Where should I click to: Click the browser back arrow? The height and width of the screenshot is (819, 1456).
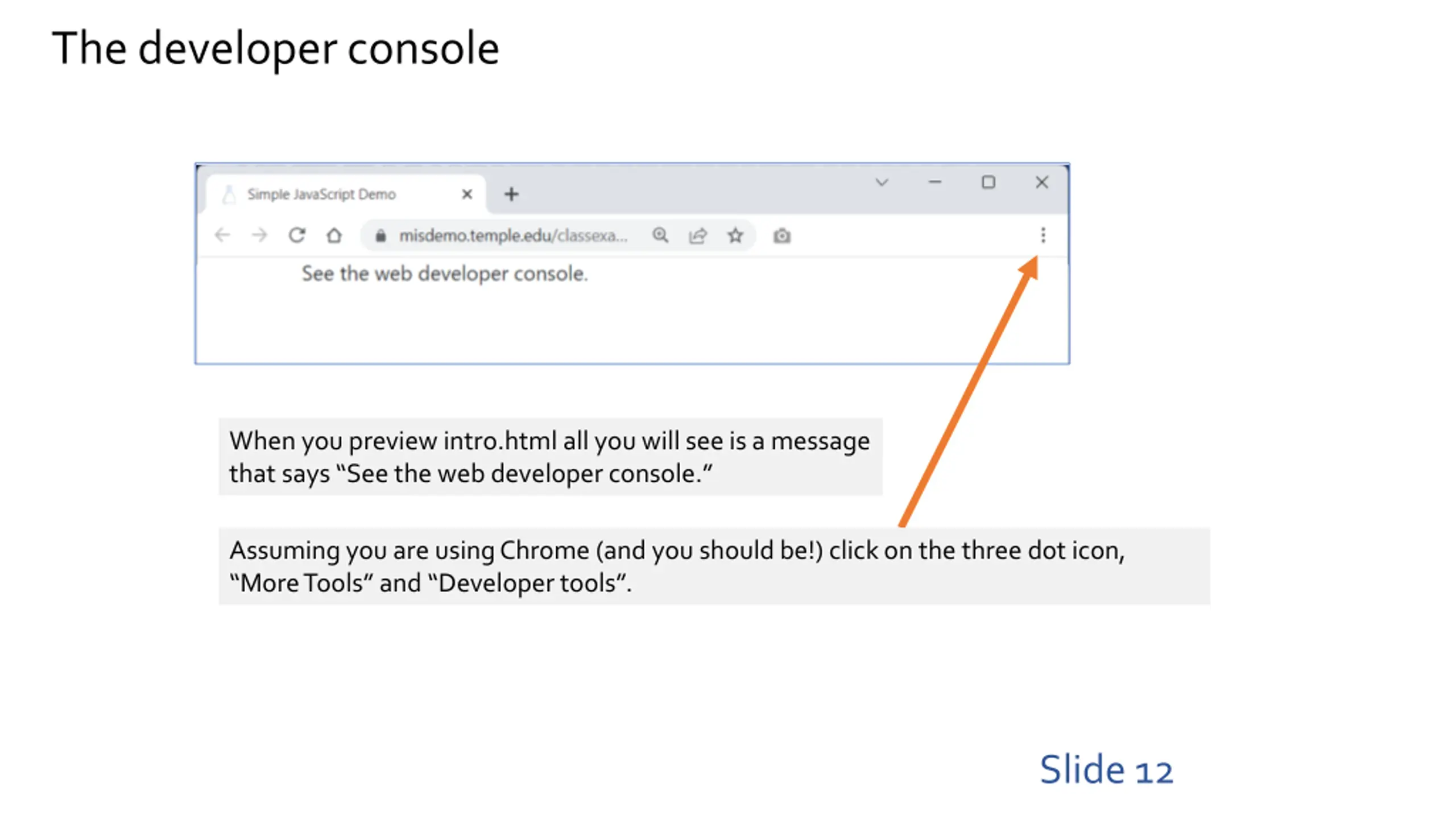(x=222, y=235)
